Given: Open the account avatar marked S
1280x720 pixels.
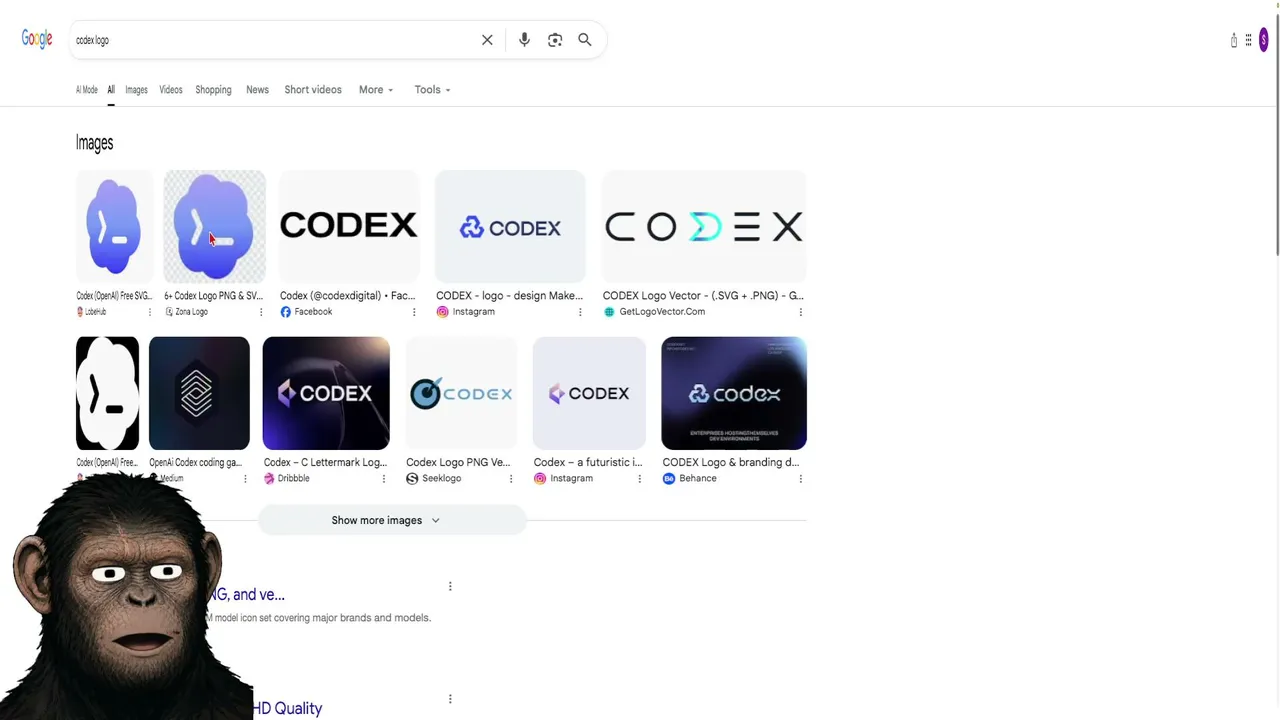Looking at the screenshot, I should [x=1264, y=40].
